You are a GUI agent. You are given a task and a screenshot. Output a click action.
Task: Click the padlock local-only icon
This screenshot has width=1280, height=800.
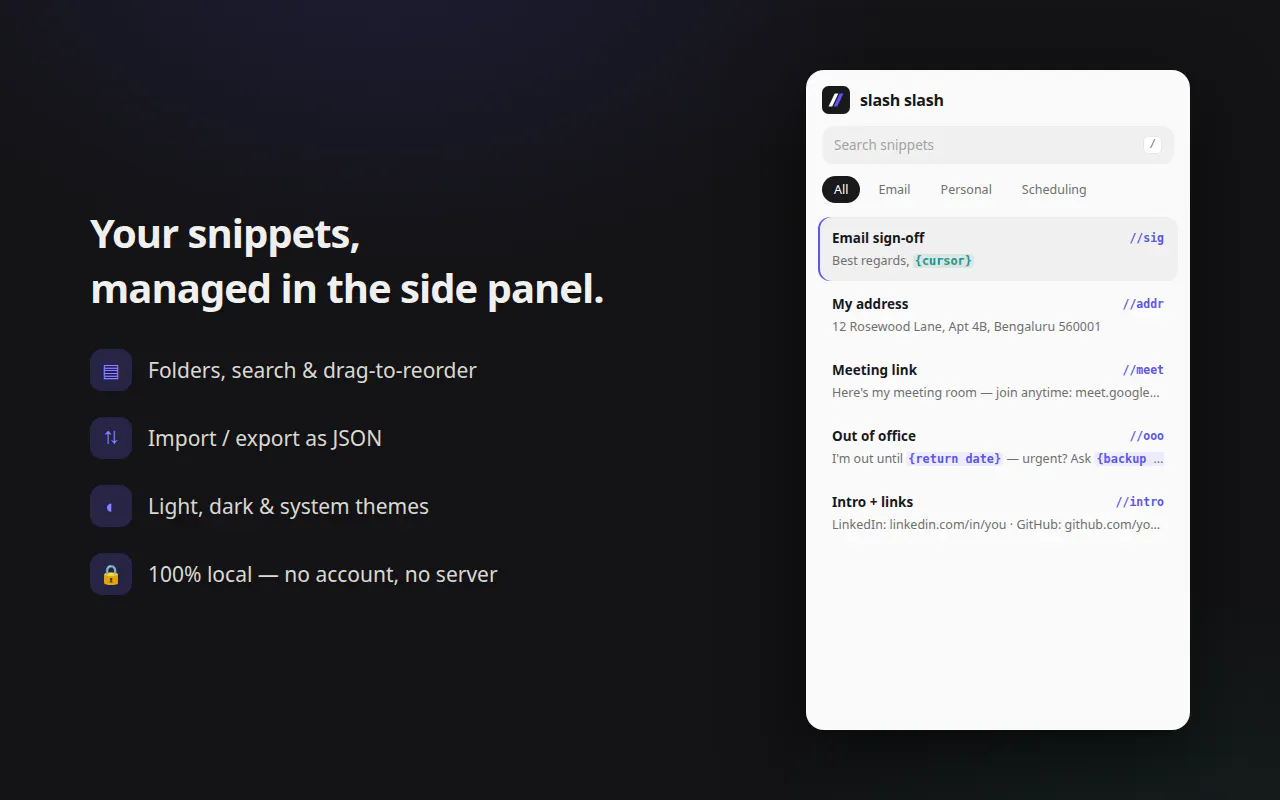pyautogui.click(x=111, y=574)
